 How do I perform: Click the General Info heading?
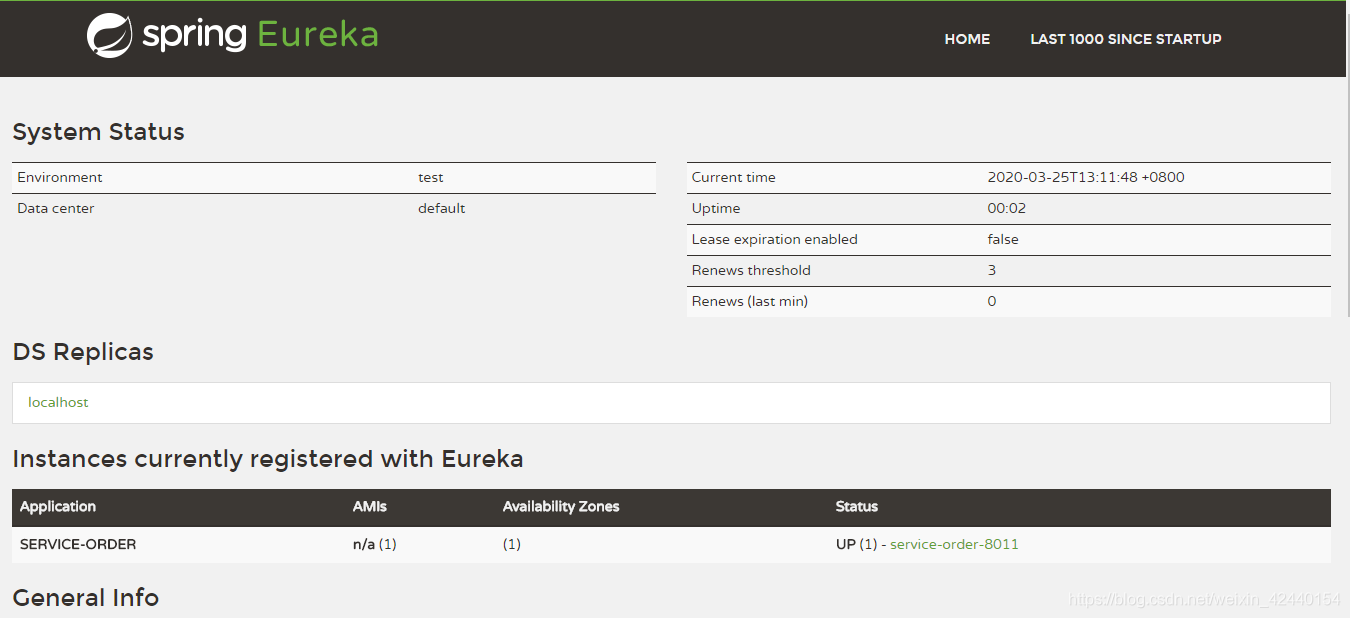(x=86, y=598)
